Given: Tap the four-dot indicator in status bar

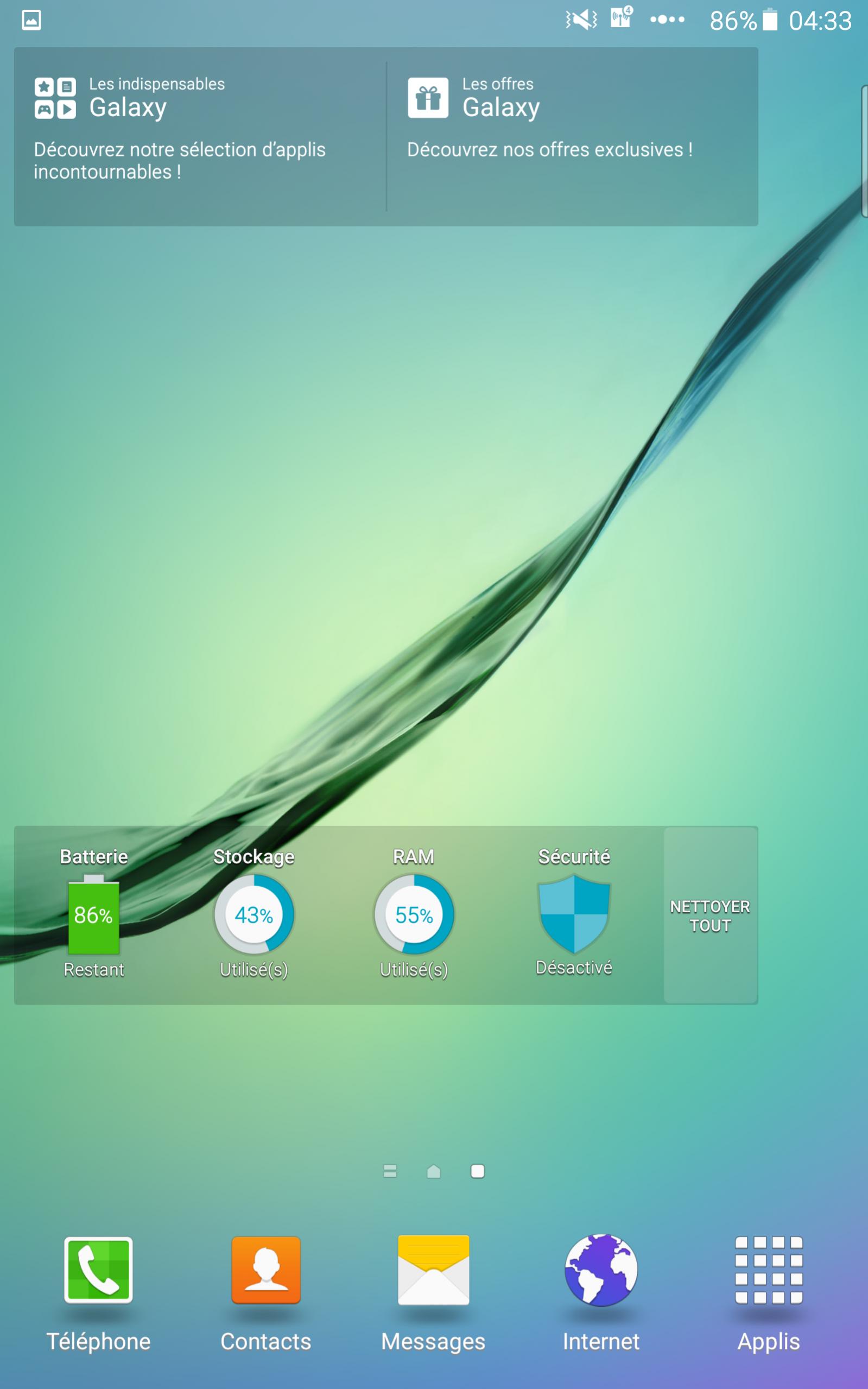Looking at the screenshot, I should (x=667, y=20).
